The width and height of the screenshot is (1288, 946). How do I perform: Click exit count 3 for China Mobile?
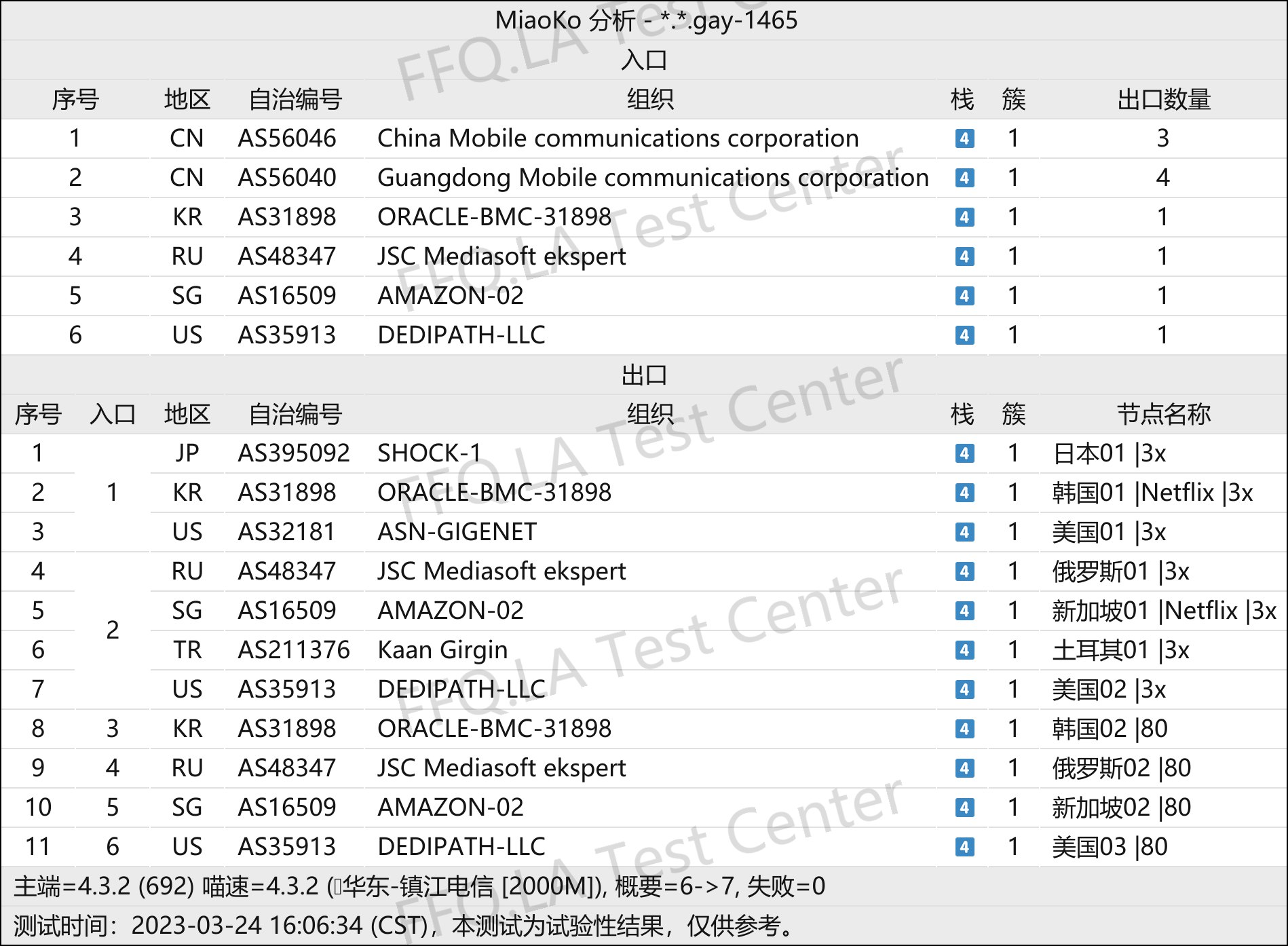click(1163, 138)
